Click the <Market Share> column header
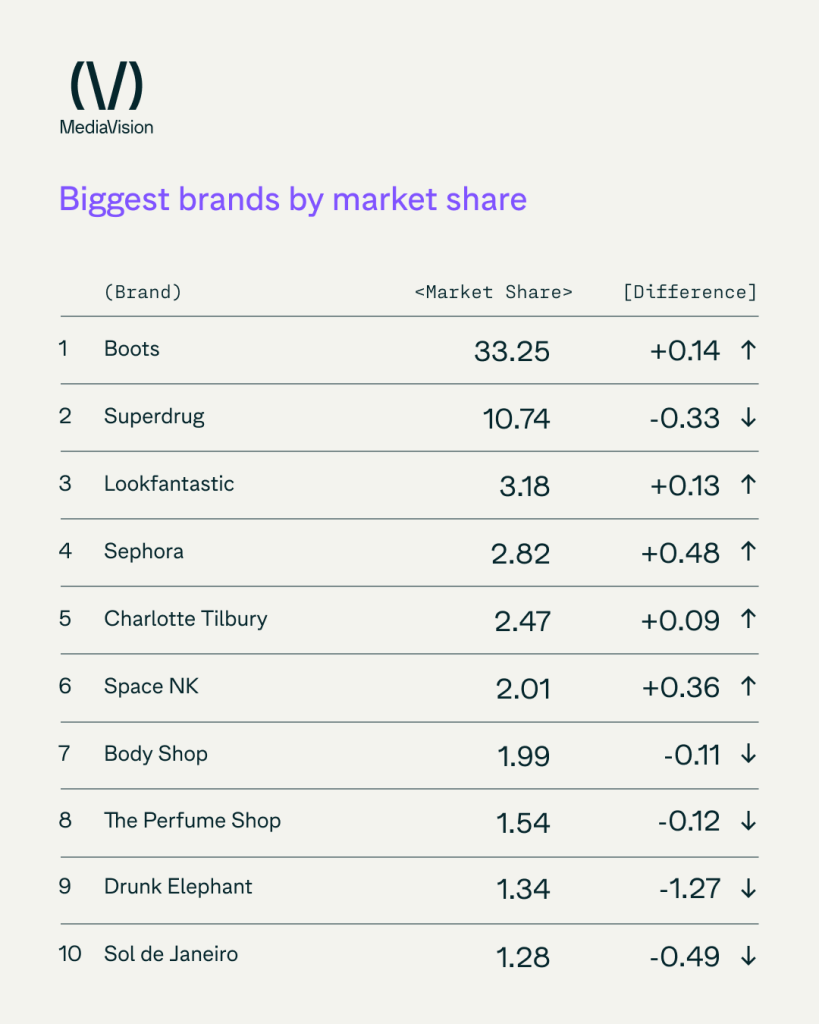 [x=493, y=292]
